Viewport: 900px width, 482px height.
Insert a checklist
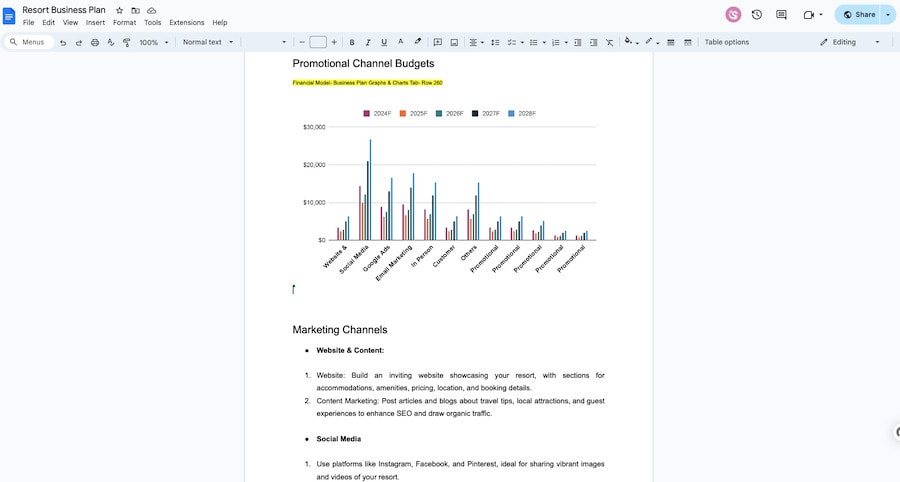pos(511,42)
